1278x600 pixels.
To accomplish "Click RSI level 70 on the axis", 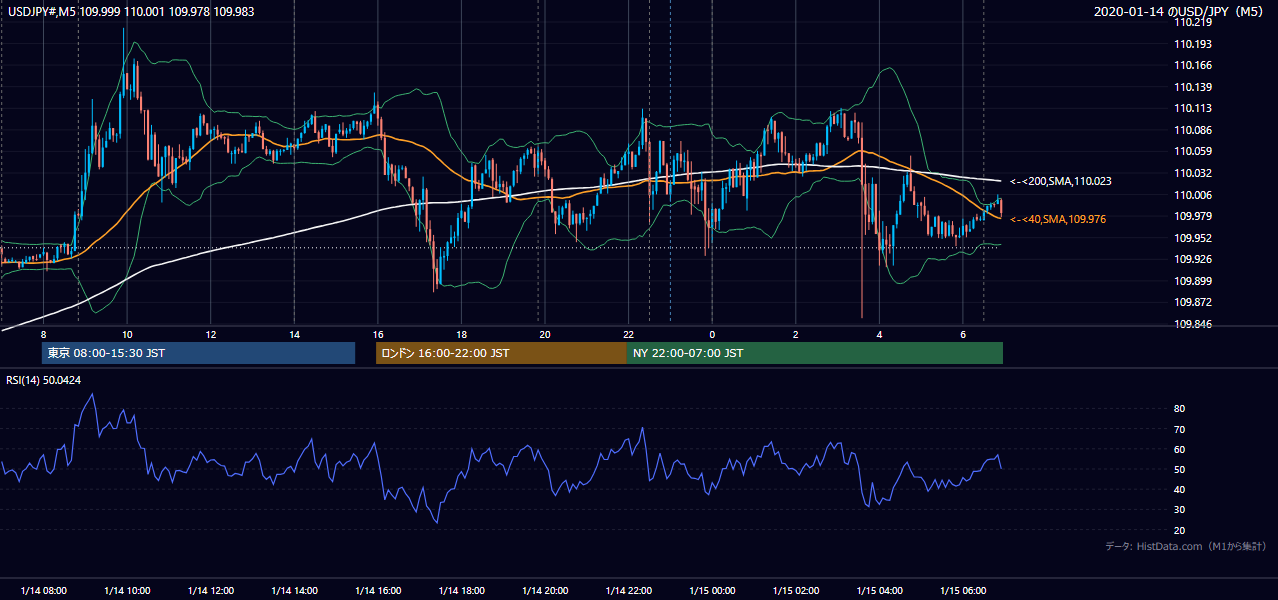I will point(1180,429).
